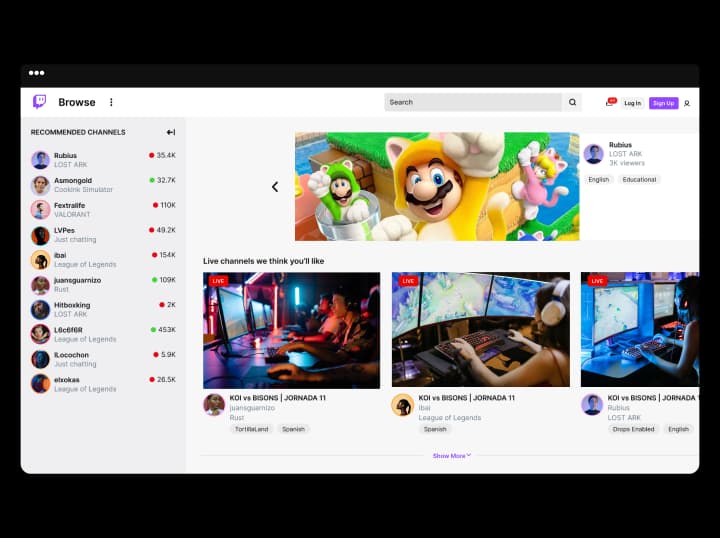Viewport: 720px width, 538px height.
Task: Open elxokas channel name in sidebar
Action: click(67, 380)
